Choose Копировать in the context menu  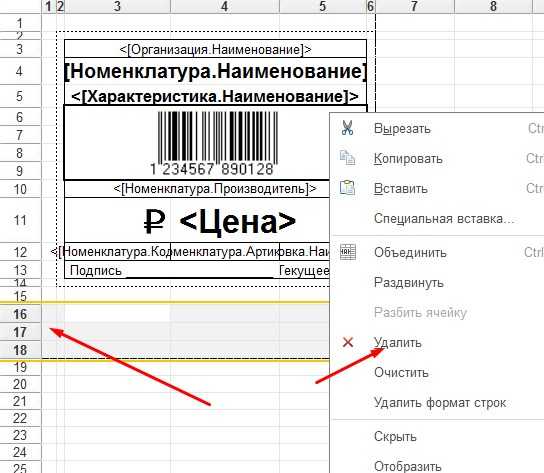pos(408,159)
